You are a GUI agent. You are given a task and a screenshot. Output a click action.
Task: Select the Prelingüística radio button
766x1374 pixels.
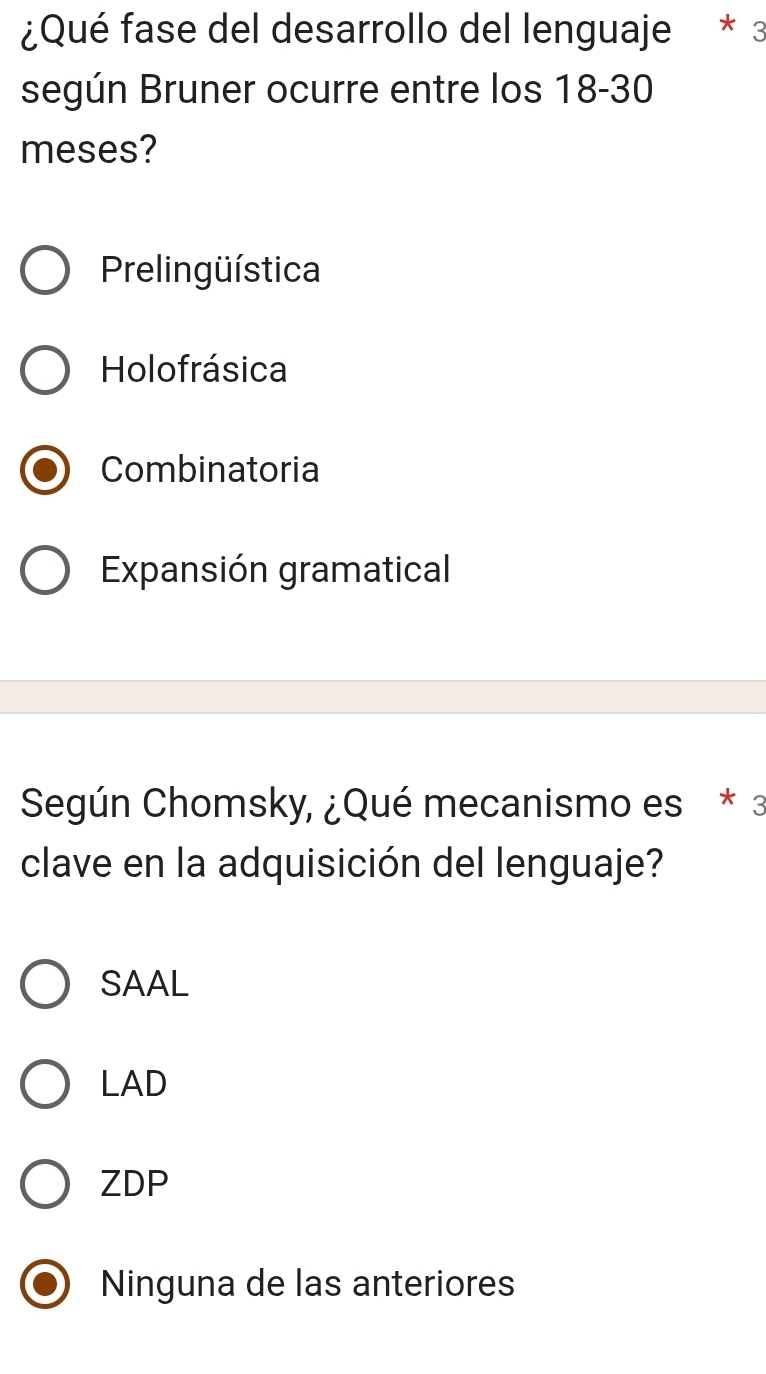[x=46, y=271]
